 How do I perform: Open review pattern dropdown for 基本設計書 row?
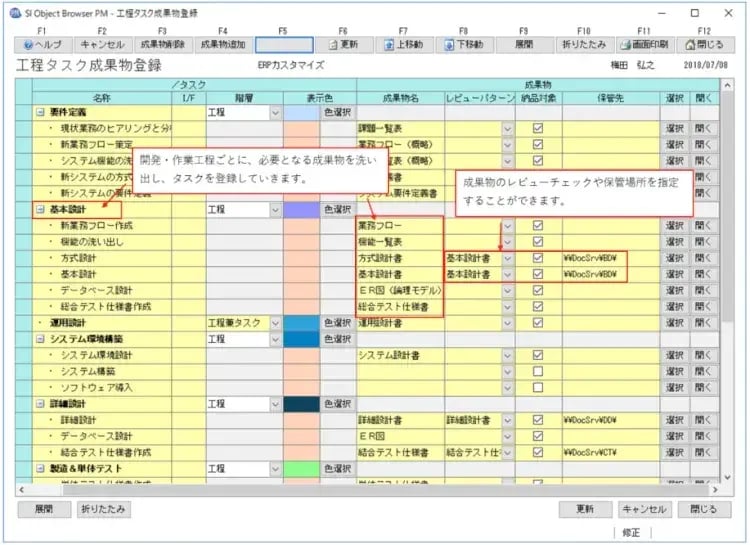pos(508,274)
